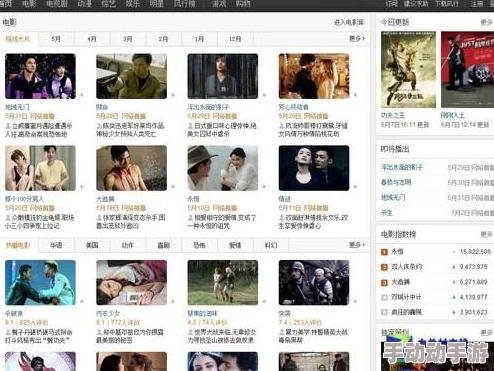Viewport: 494px width, 371px height.
Task: Expand 更多 beside the genre tabs
Action: [357, 245]
